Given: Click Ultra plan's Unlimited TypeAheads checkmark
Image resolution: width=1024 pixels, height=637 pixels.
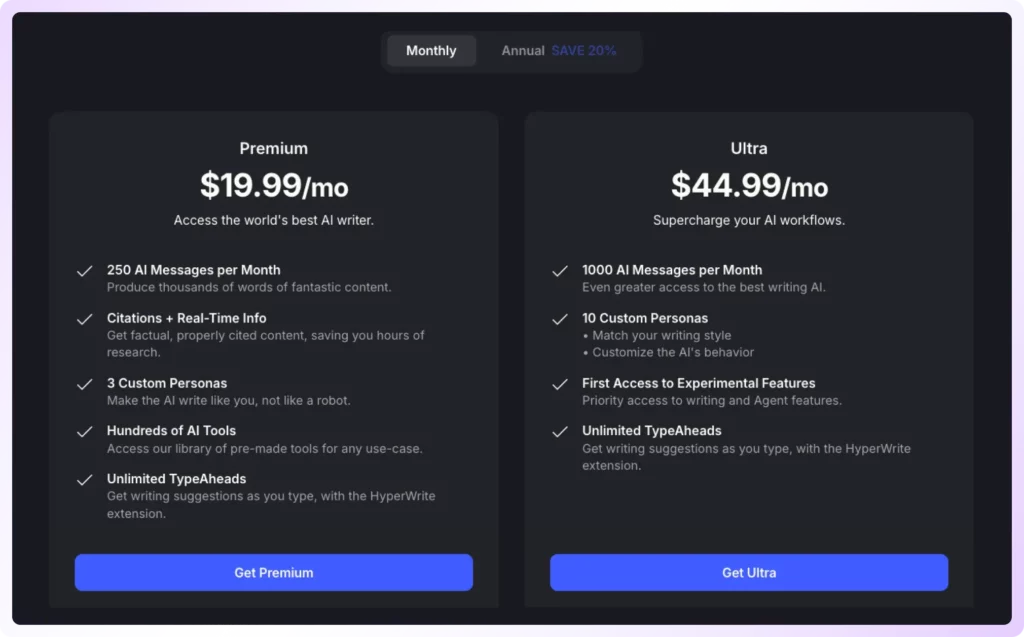Looking at the screenshot, I should (560, 432).
